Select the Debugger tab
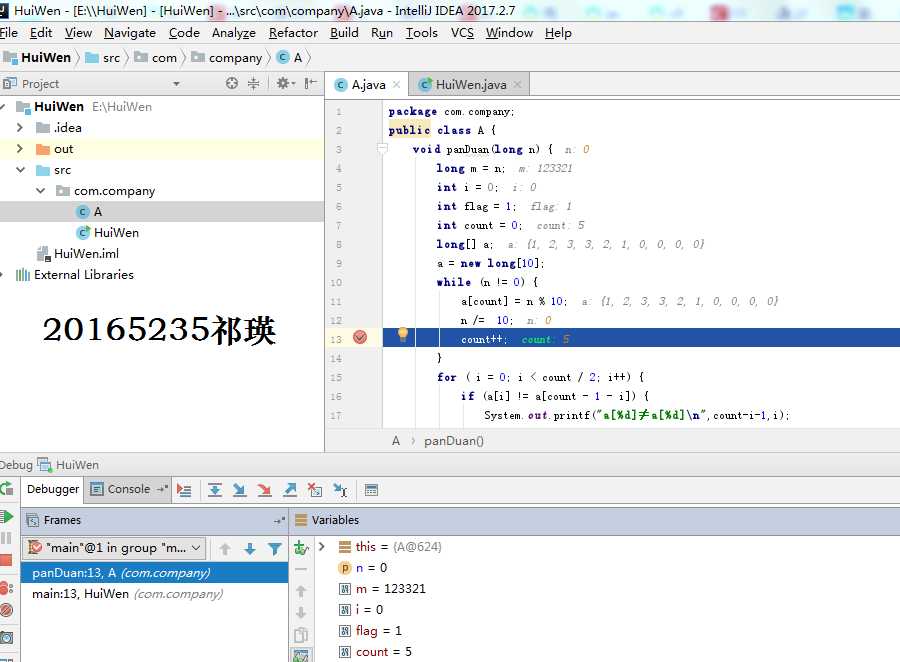Viewport: 900px width, 662px height. pos(53,489)
